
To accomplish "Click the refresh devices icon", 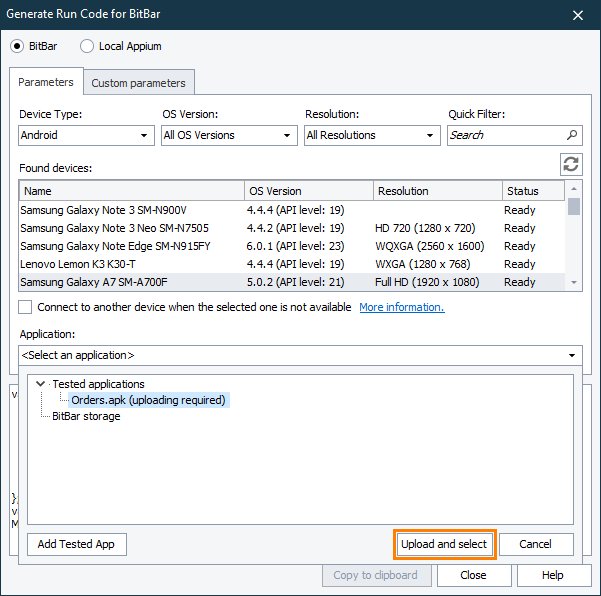I will point(571,164).
